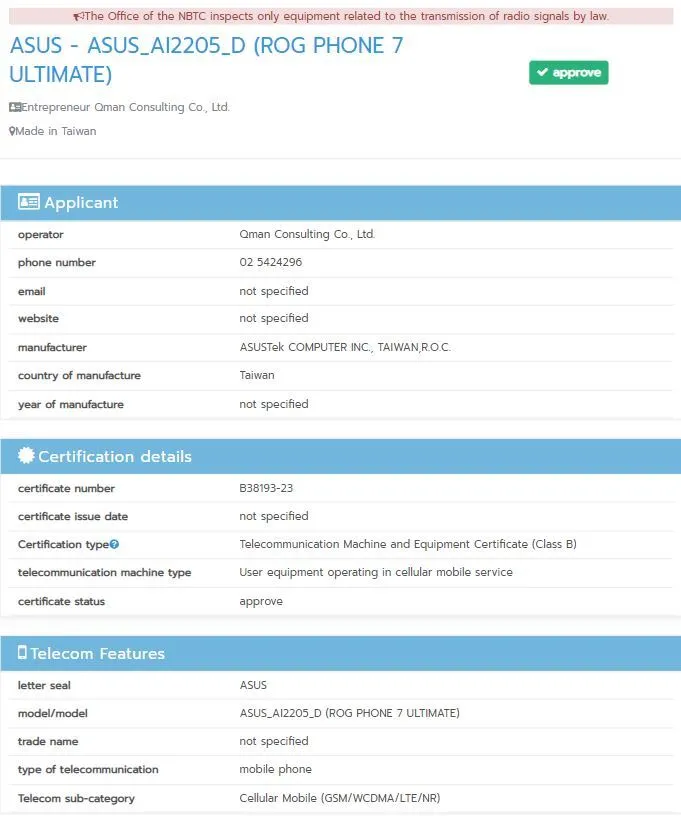Click type of telecommunication value mobile phone
Image resolution: width=681 pixels, height=816 pixels.
tap(275, 769)
